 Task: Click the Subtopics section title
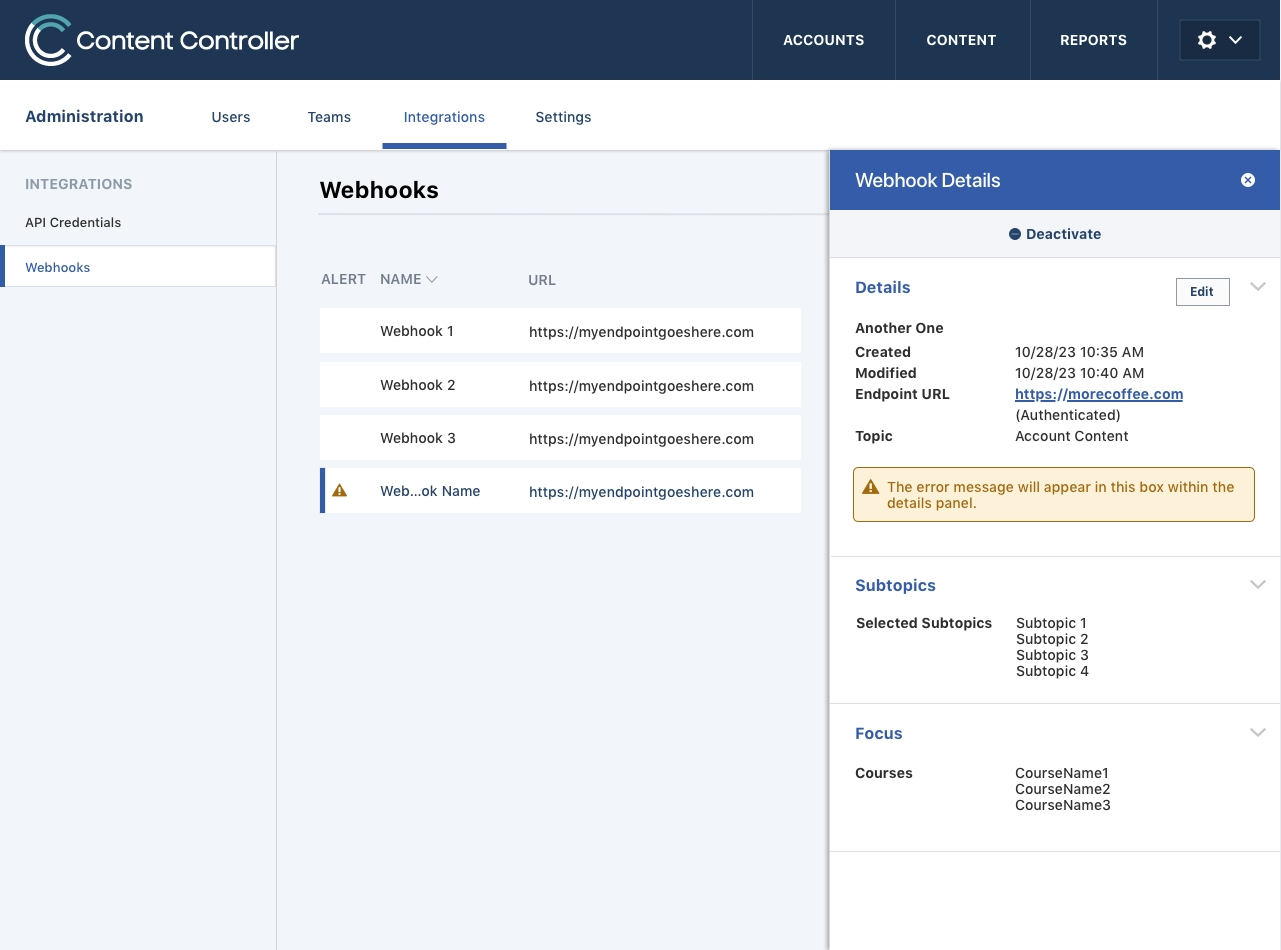895,585
